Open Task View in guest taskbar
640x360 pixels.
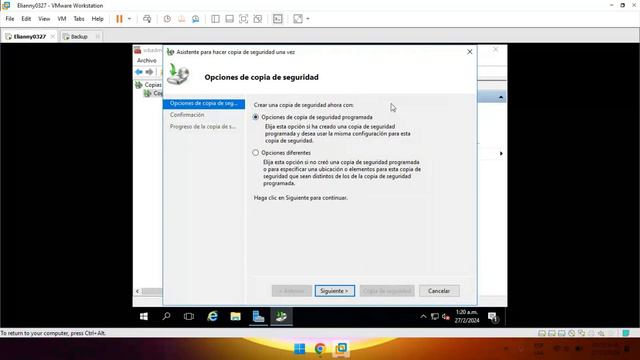coord(189,316)
